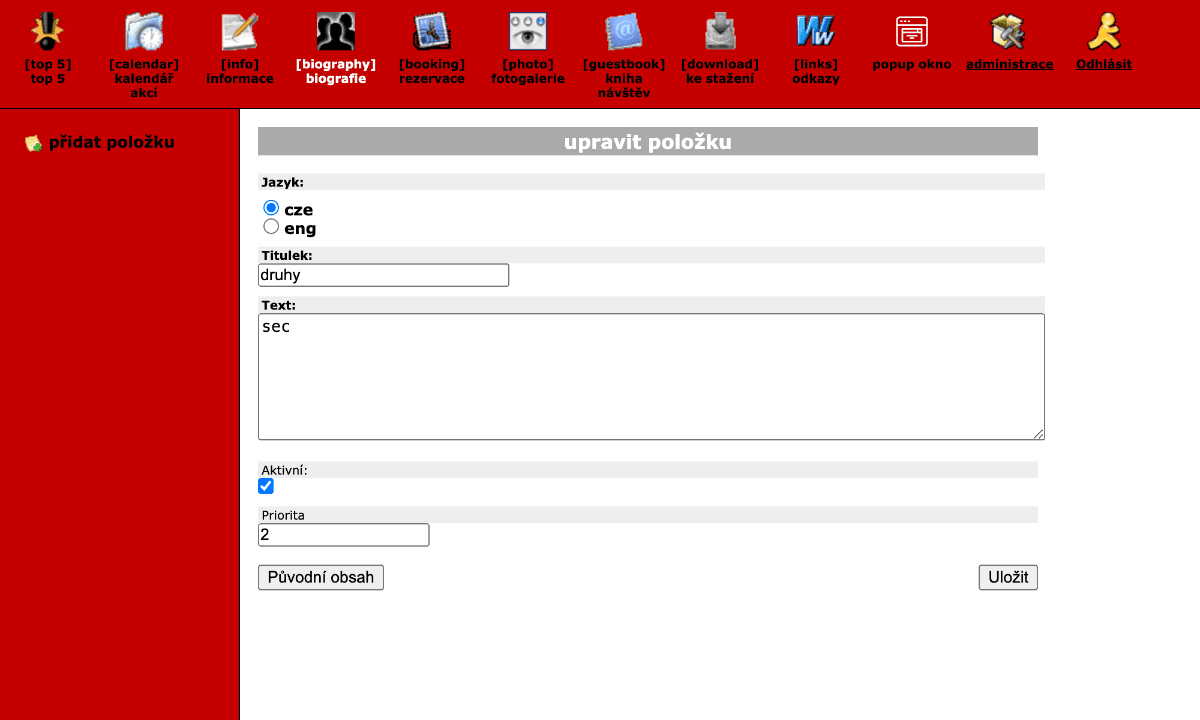Open [download] ke stažení link
This screenshot has height=720, width=1200.
tap(720, 71)
